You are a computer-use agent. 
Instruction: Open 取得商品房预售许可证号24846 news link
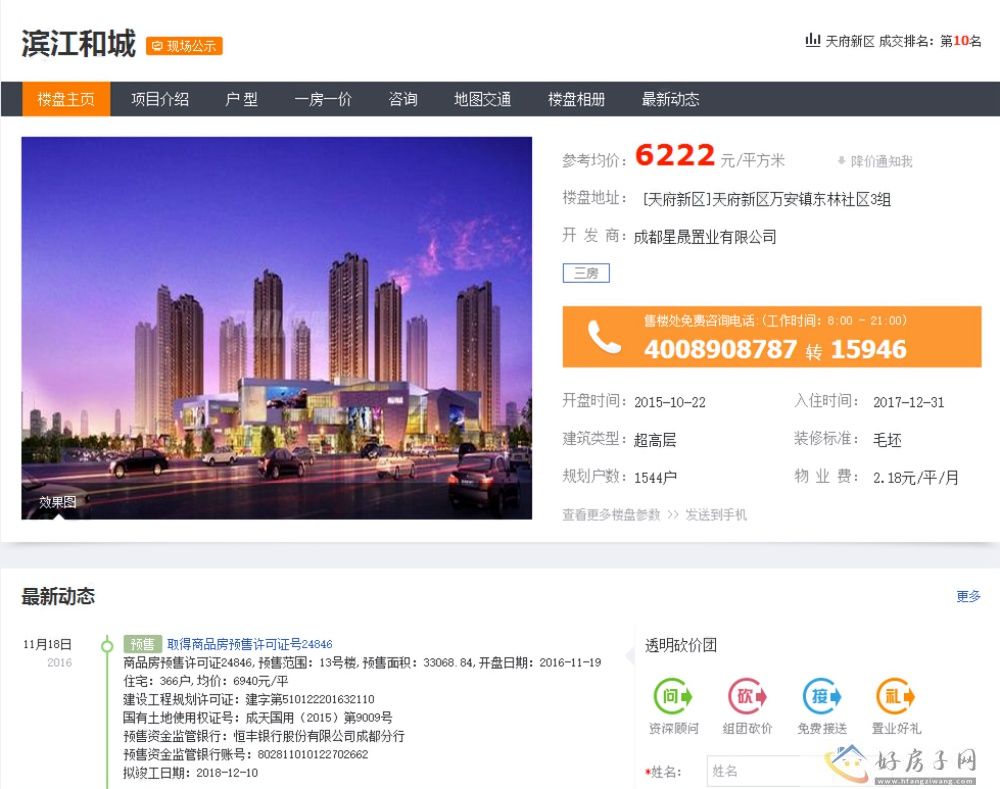tap(249, 645)
